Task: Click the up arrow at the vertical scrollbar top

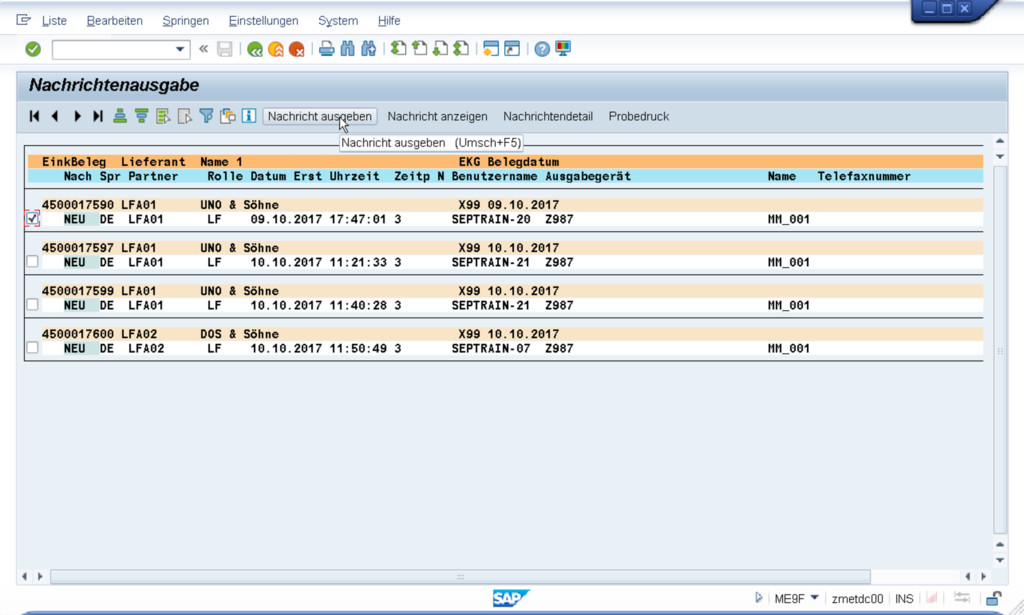Action: (1000, 141)
